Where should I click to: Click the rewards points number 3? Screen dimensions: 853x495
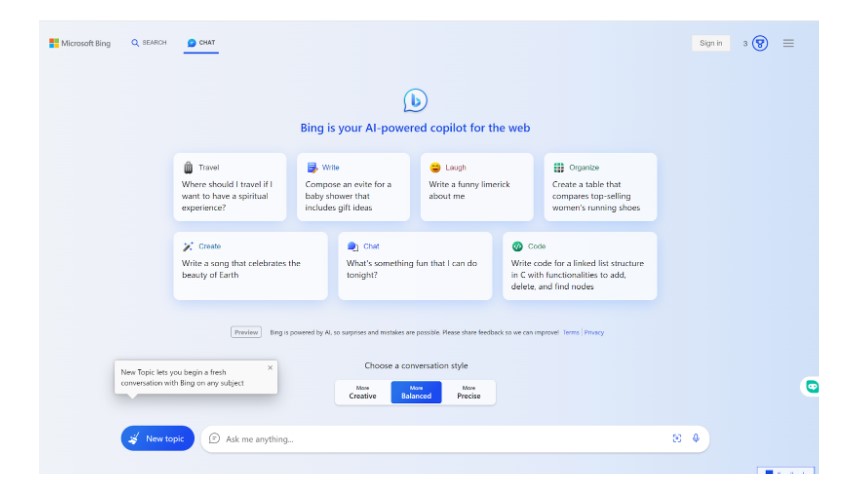745,44
